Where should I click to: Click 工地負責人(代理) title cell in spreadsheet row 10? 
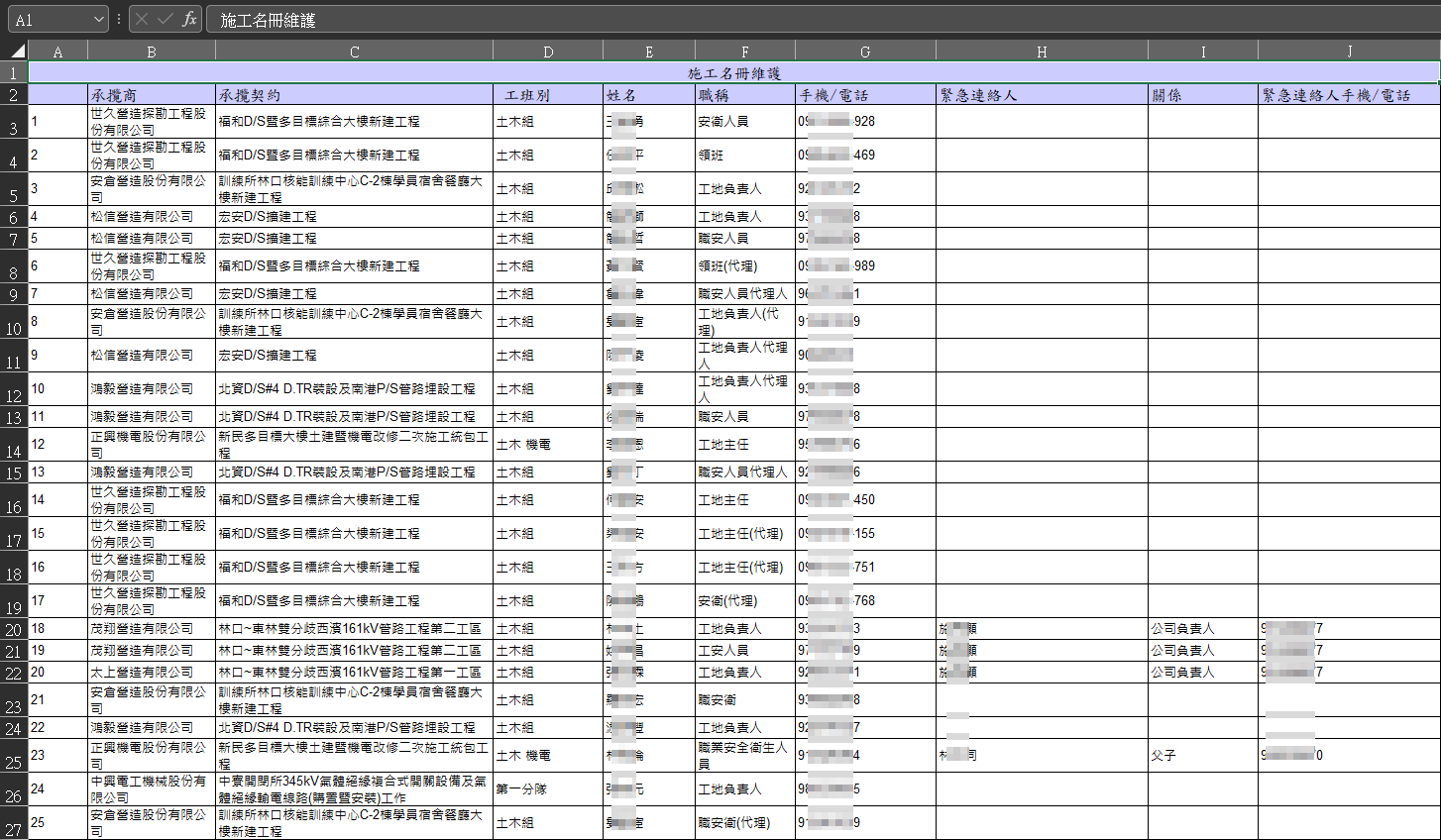[745, 322]
